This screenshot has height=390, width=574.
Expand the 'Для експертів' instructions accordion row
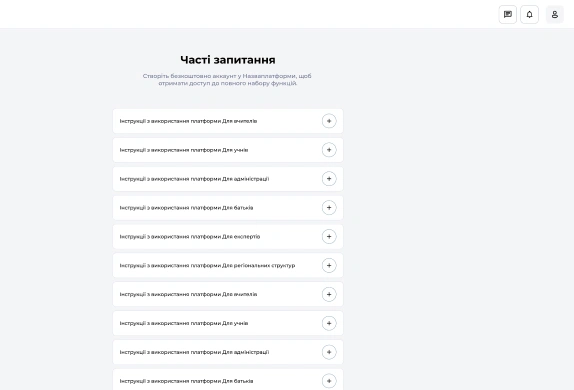click(228, 237)
